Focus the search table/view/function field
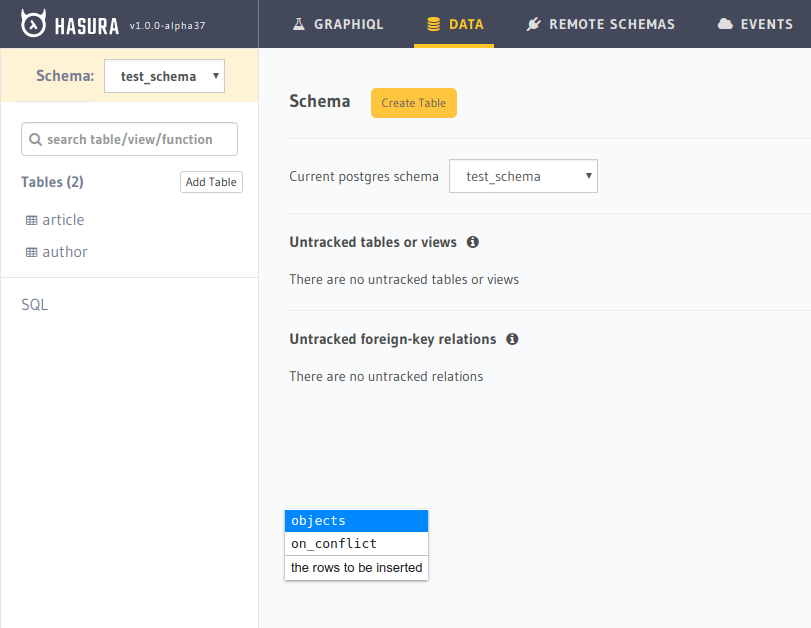 click(129, 139)
